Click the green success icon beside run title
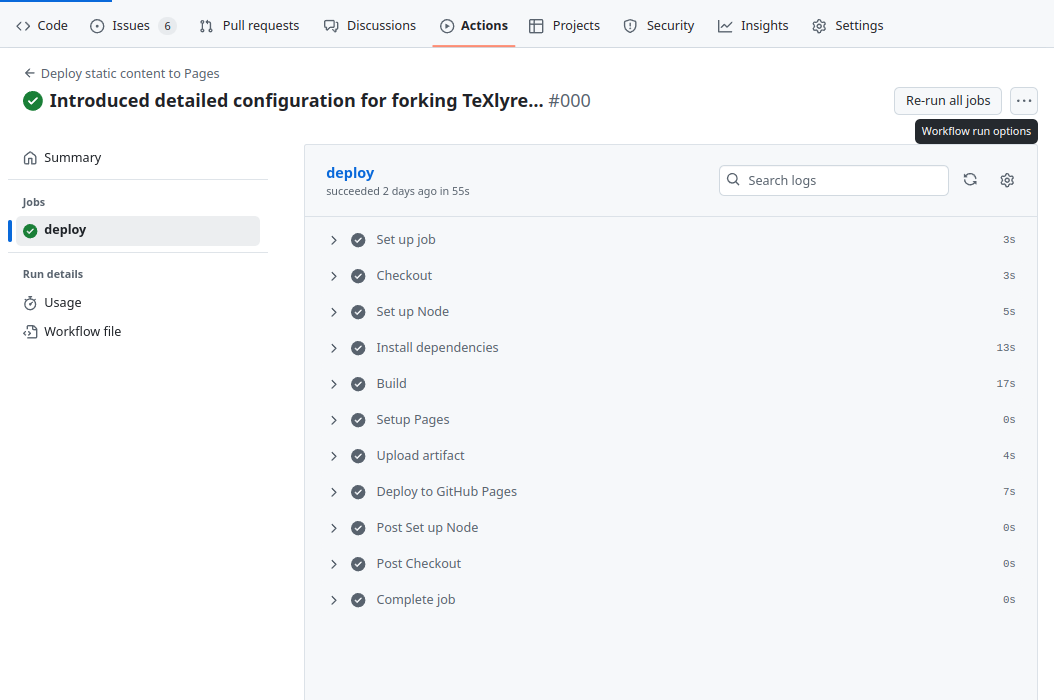Viewport: 1054px width, 700px height. 33,101
